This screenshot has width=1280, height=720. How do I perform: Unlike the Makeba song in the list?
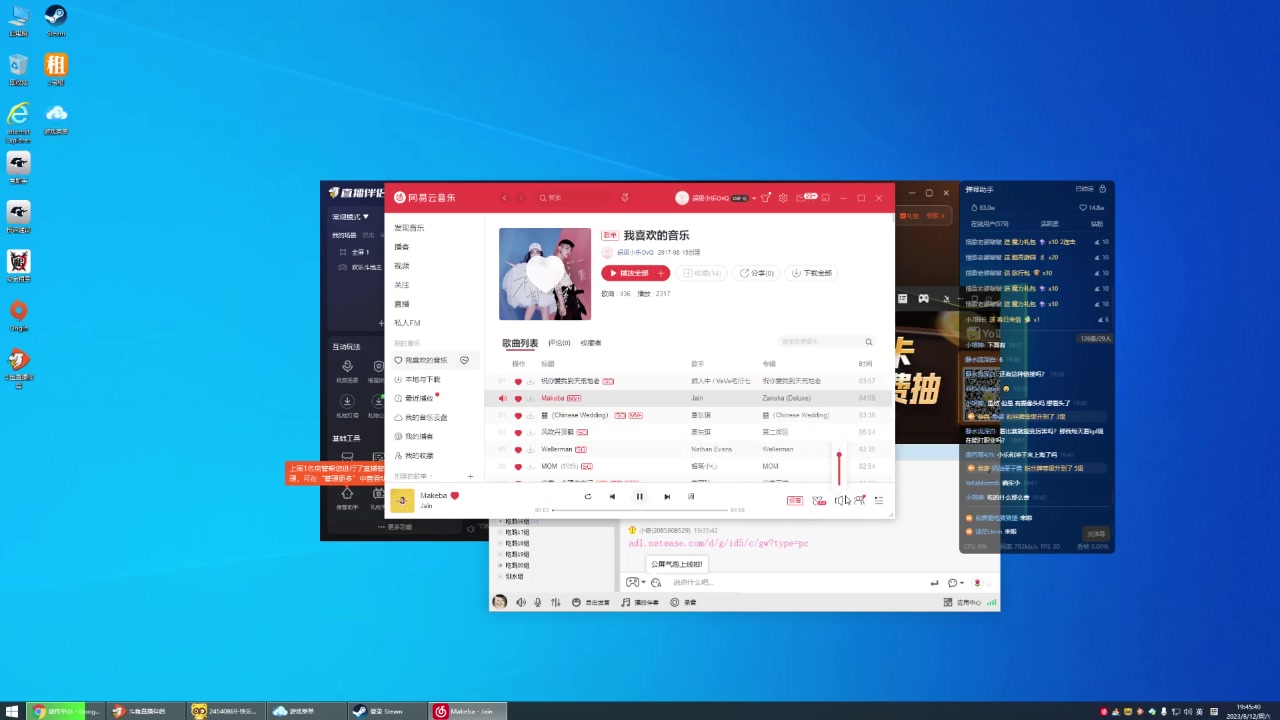518,398
